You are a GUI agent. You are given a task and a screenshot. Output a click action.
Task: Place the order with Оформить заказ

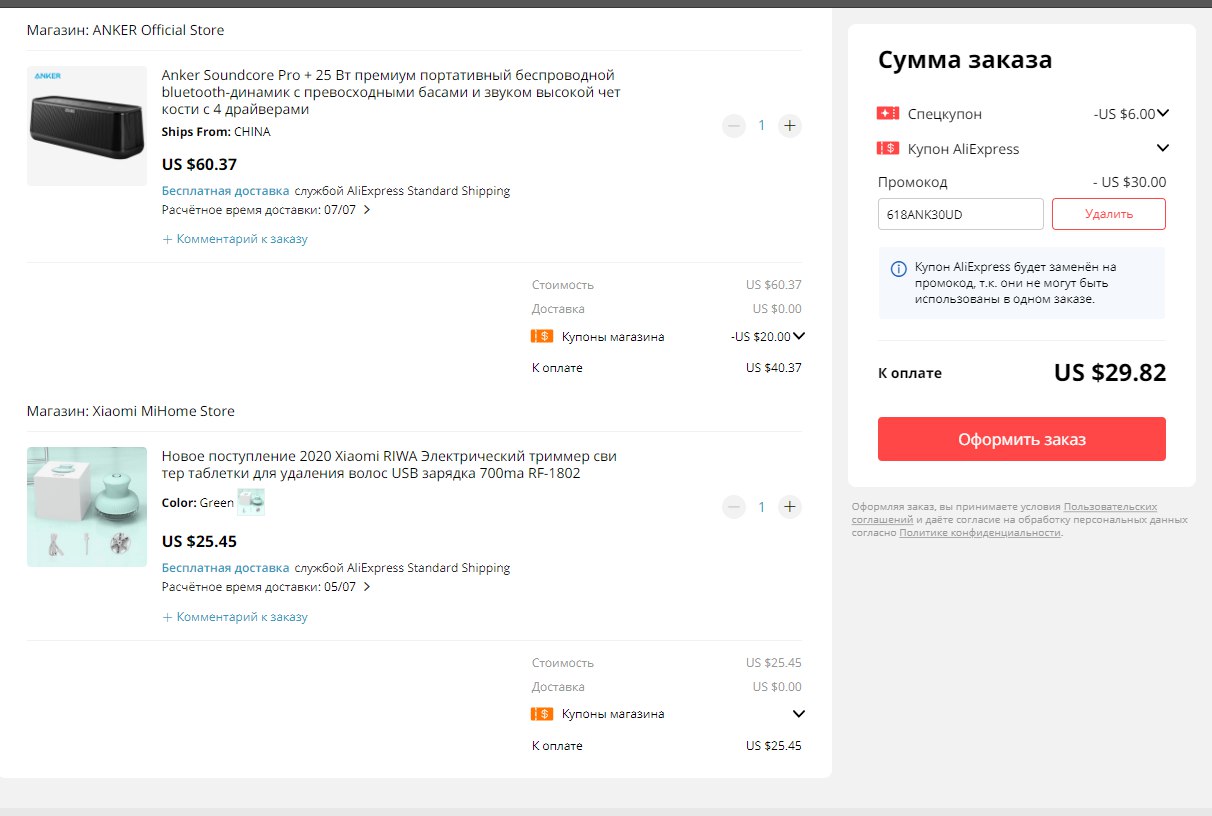tap(1022, 439)
